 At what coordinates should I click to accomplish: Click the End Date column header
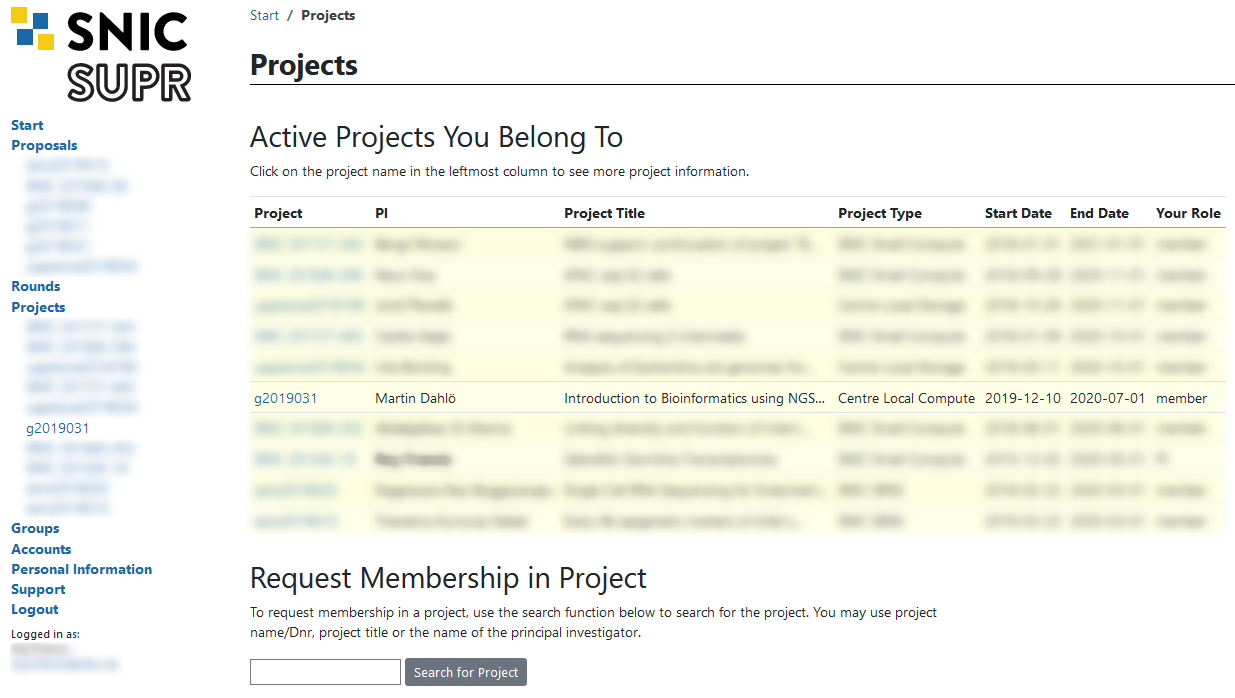pos(1099,213)
